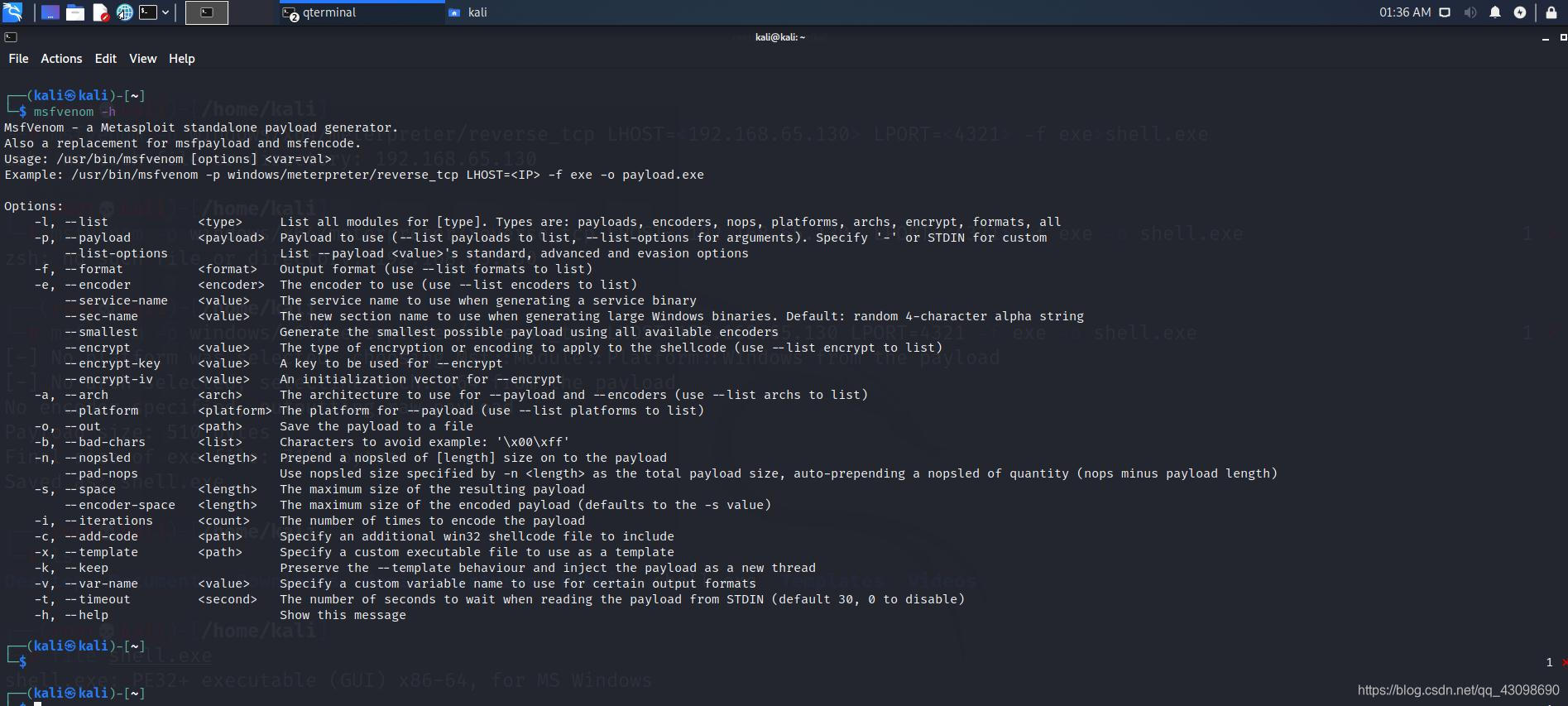Click the '<count>' argument placeholder text
Image resolution: width=1568 pixels, height=706 pixels.
point(223,521)
